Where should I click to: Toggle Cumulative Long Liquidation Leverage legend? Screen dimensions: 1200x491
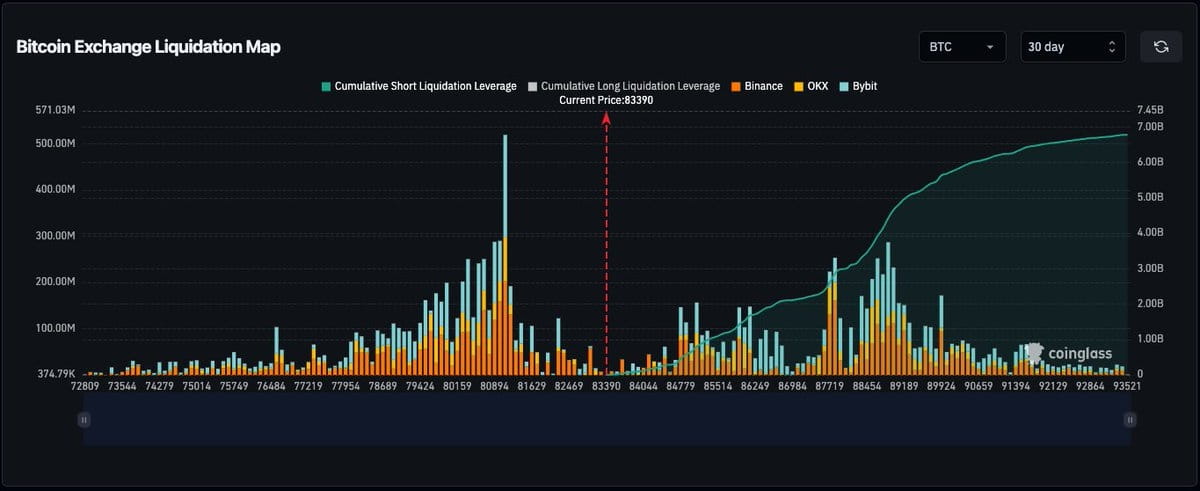(624, 86)
